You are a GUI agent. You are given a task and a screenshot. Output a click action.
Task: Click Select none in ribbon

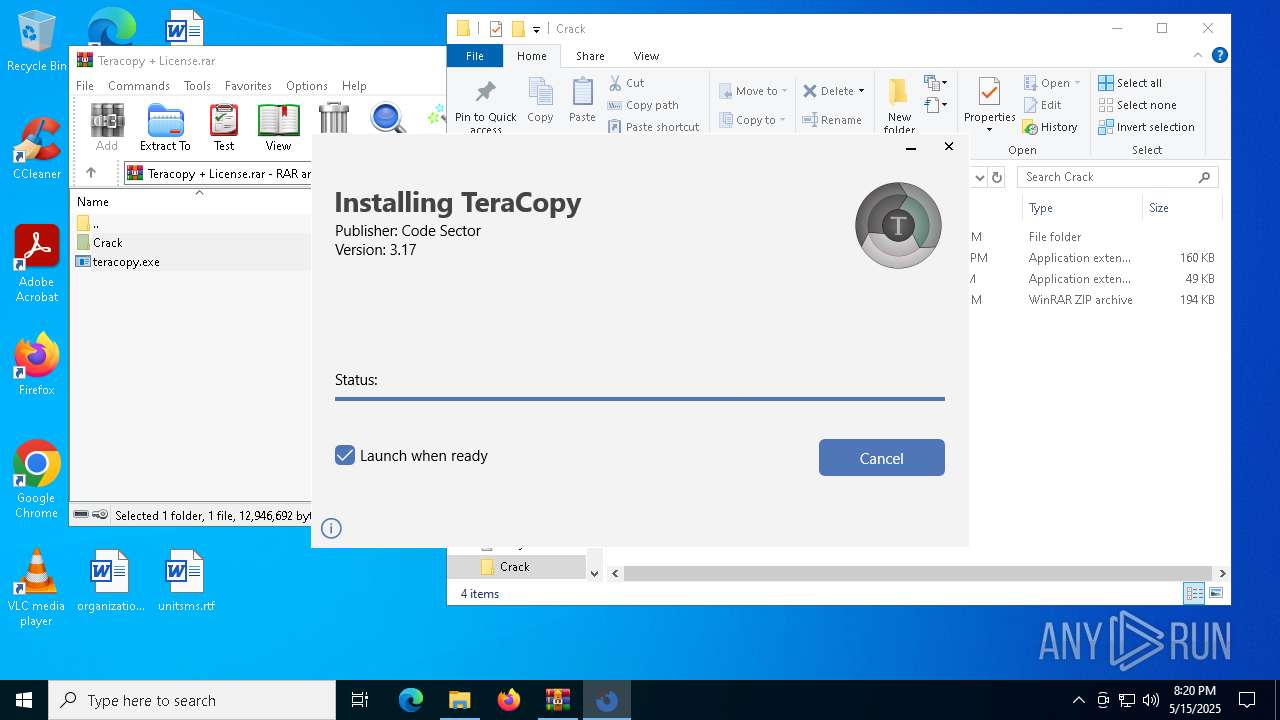click(x=1137, y=105)
